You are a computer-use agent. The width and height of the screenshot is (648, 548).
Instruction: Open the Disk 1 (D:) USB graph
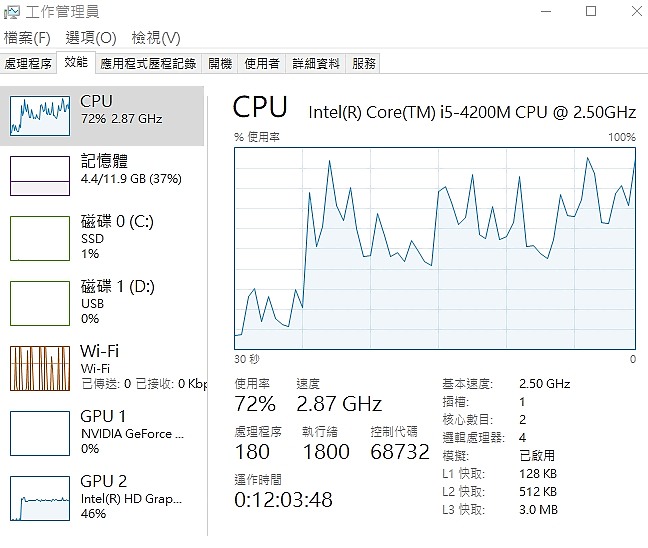click(x=40, y=303)
